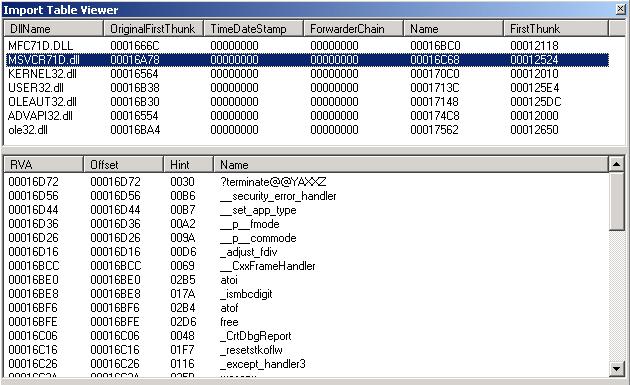
Task: Click Hint value 02B5
Action: [x=183, y=280]
